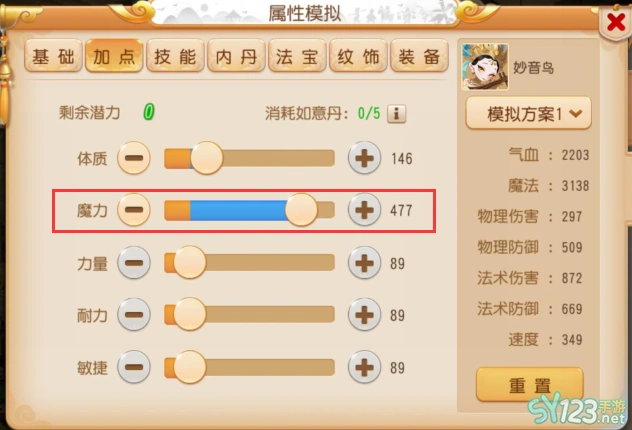632x430 pixels.
Task: Switch to the 基础 tab
Action: point(54,56)
